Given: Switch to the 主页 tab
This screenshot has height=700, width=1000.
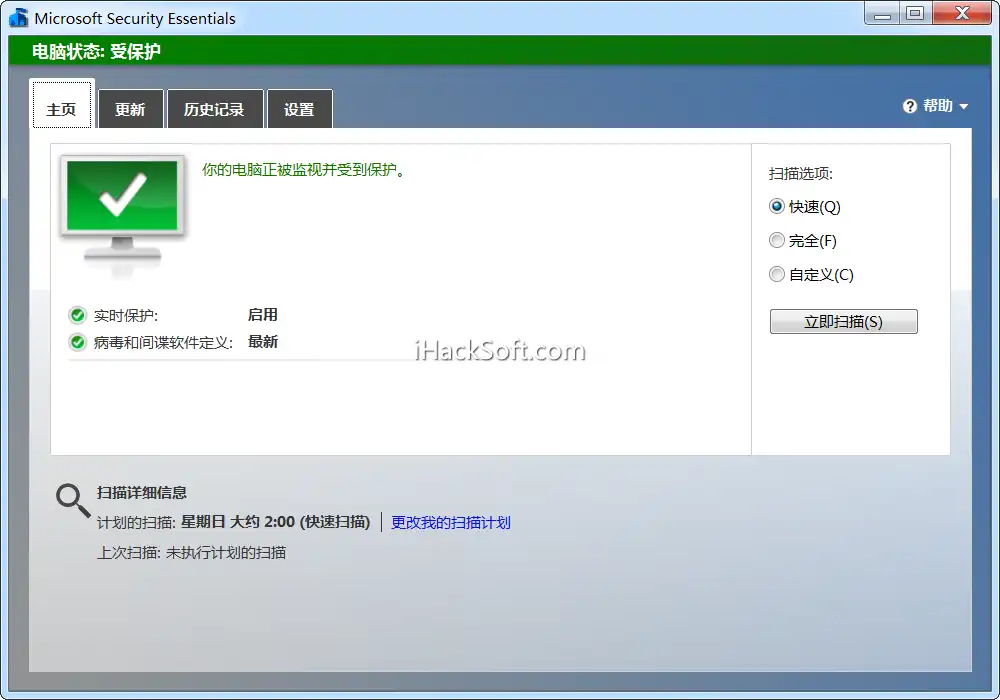Looking at the screenshot, I should point(62,104).
